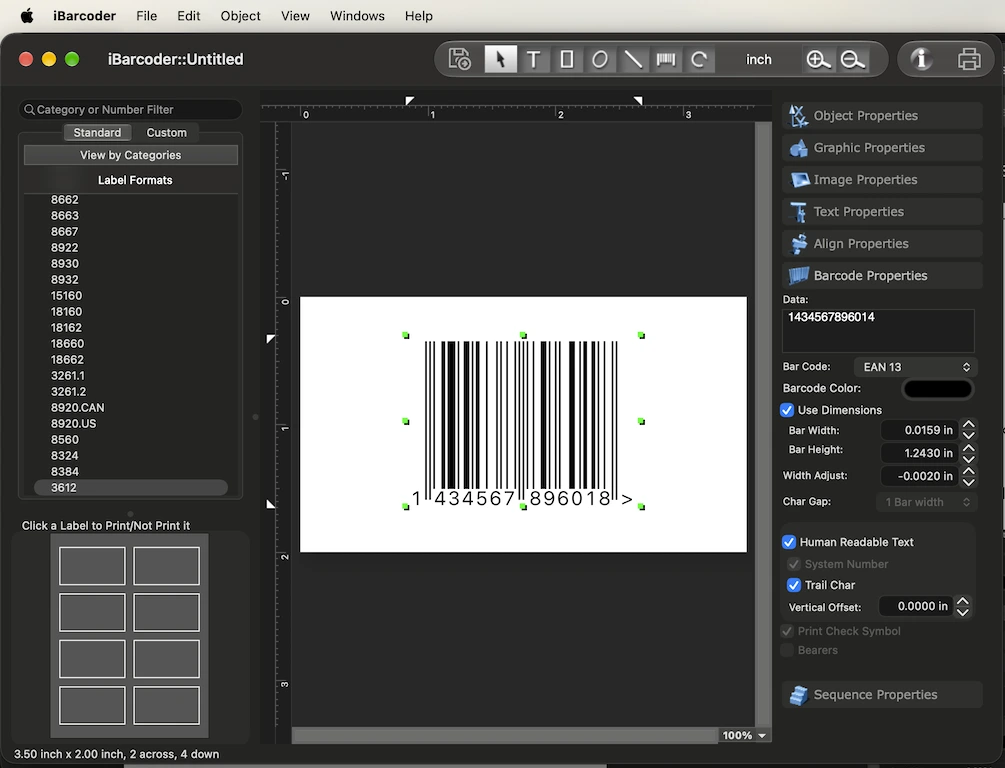Expand the Text Properties section

(x=882, y=212)
